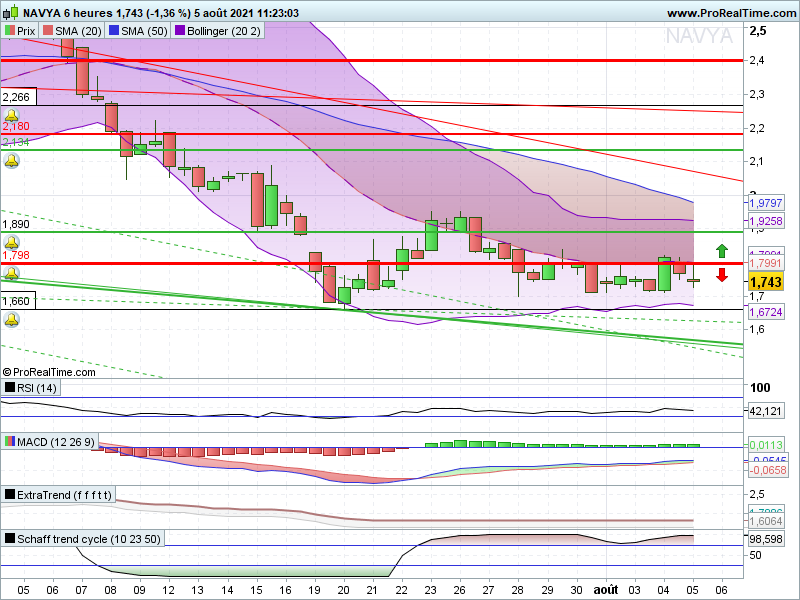
Task: Click the red 2,180 level label
Action: [16, 126]
